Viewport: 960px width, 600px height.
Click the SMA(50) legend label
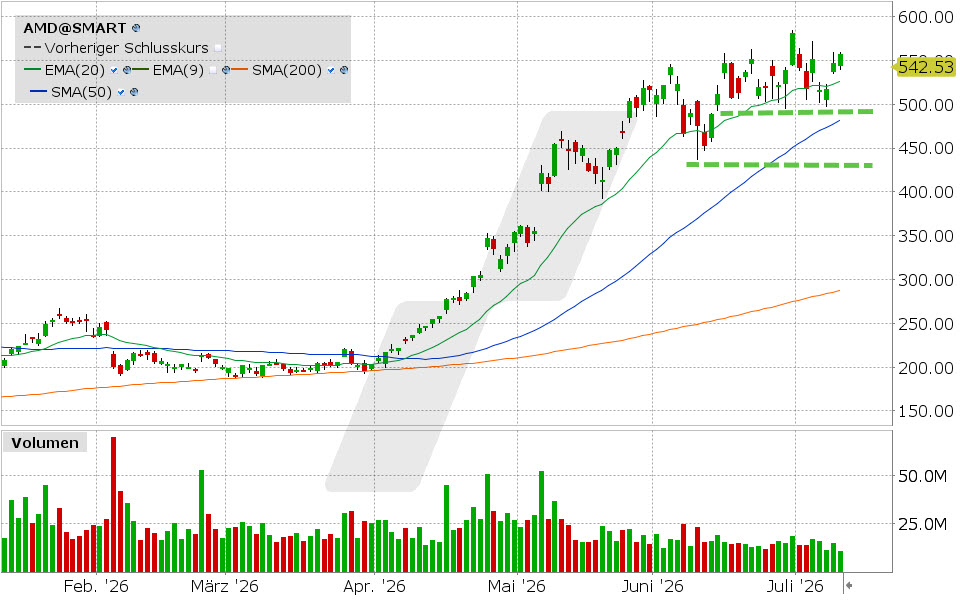click(81, 92)
